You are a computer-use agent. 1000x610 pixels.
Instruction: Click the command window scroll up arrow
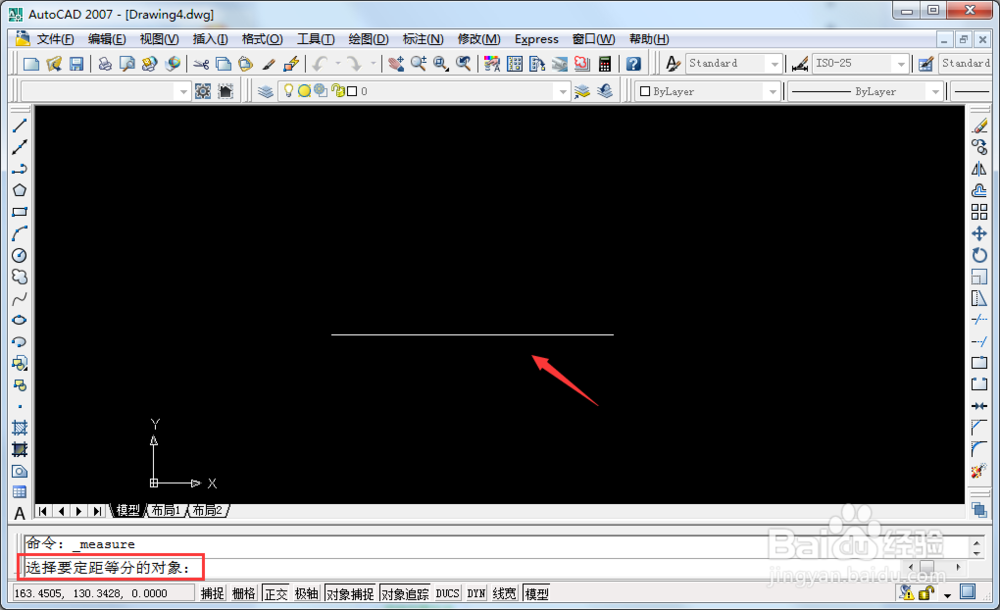pos(977,542)
